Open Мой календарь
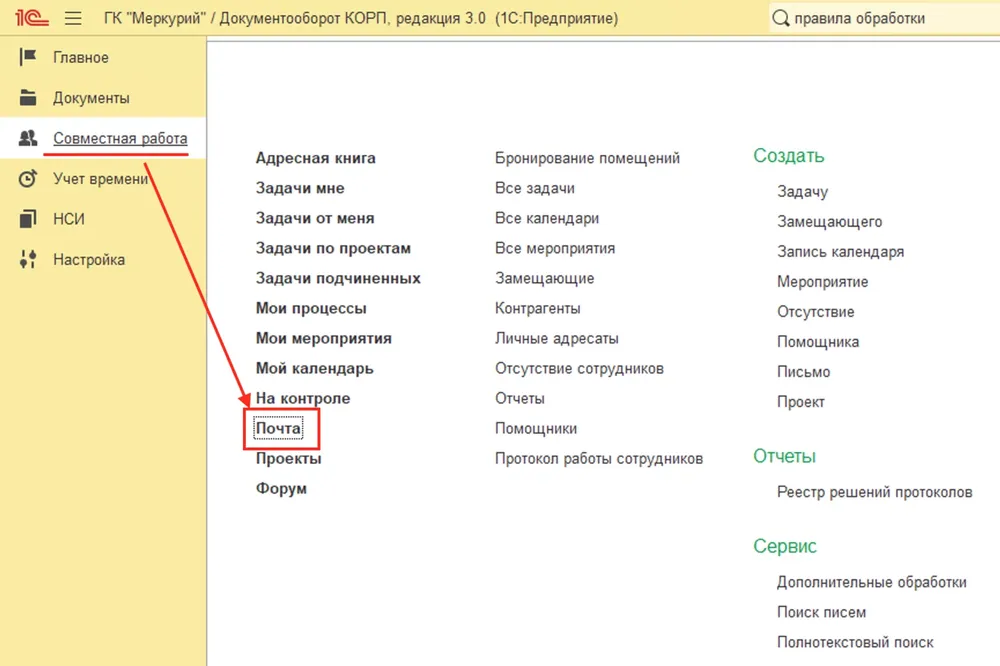Screen dimensions: 1000x666 (x=314, y=367)
